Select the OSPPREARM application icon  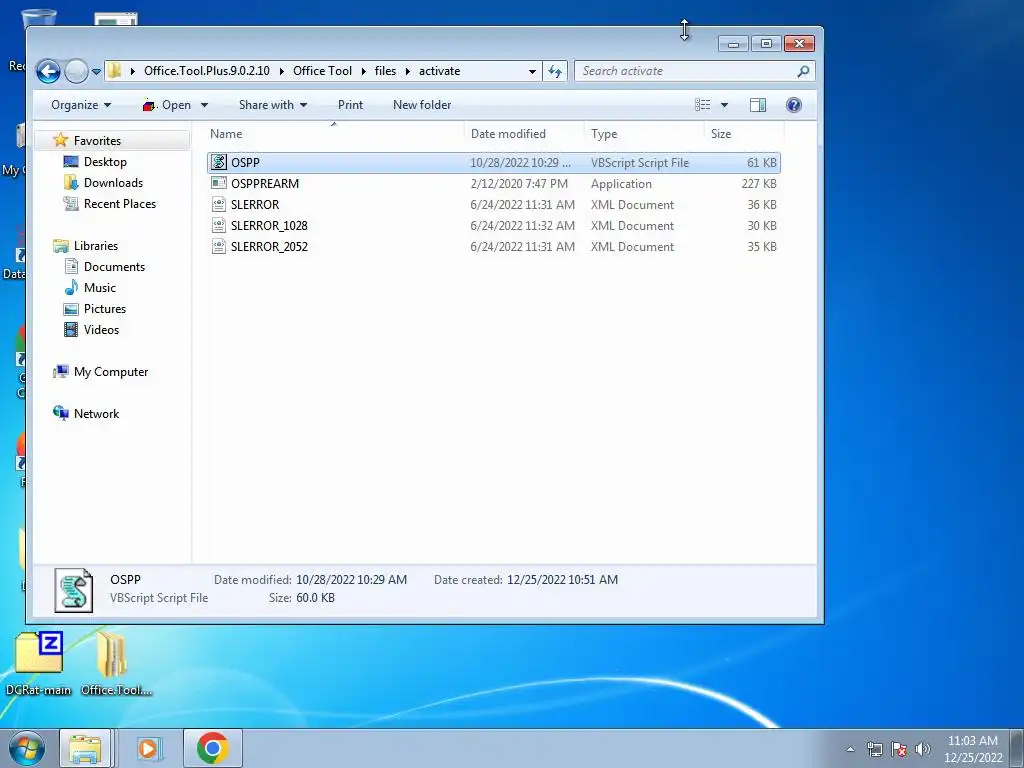pos(219,183)
